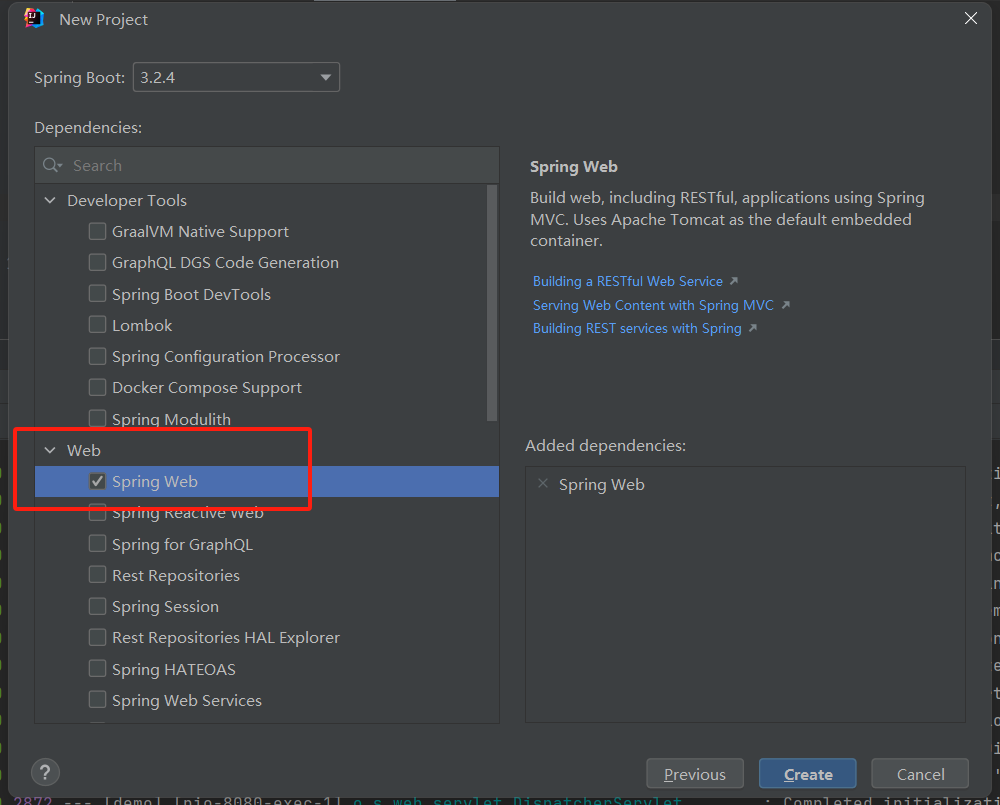Image resolution: width=1000 pixels, height=805 pixels.
Task: Click the Lombok row label
Action: click(142, 325)
